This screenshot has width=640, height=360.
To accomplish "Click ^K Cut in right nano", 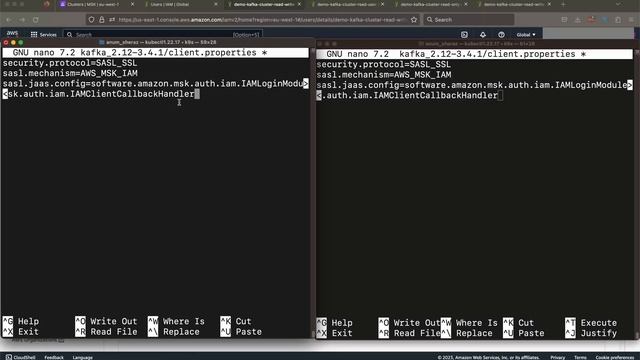I will click(519, 323).
